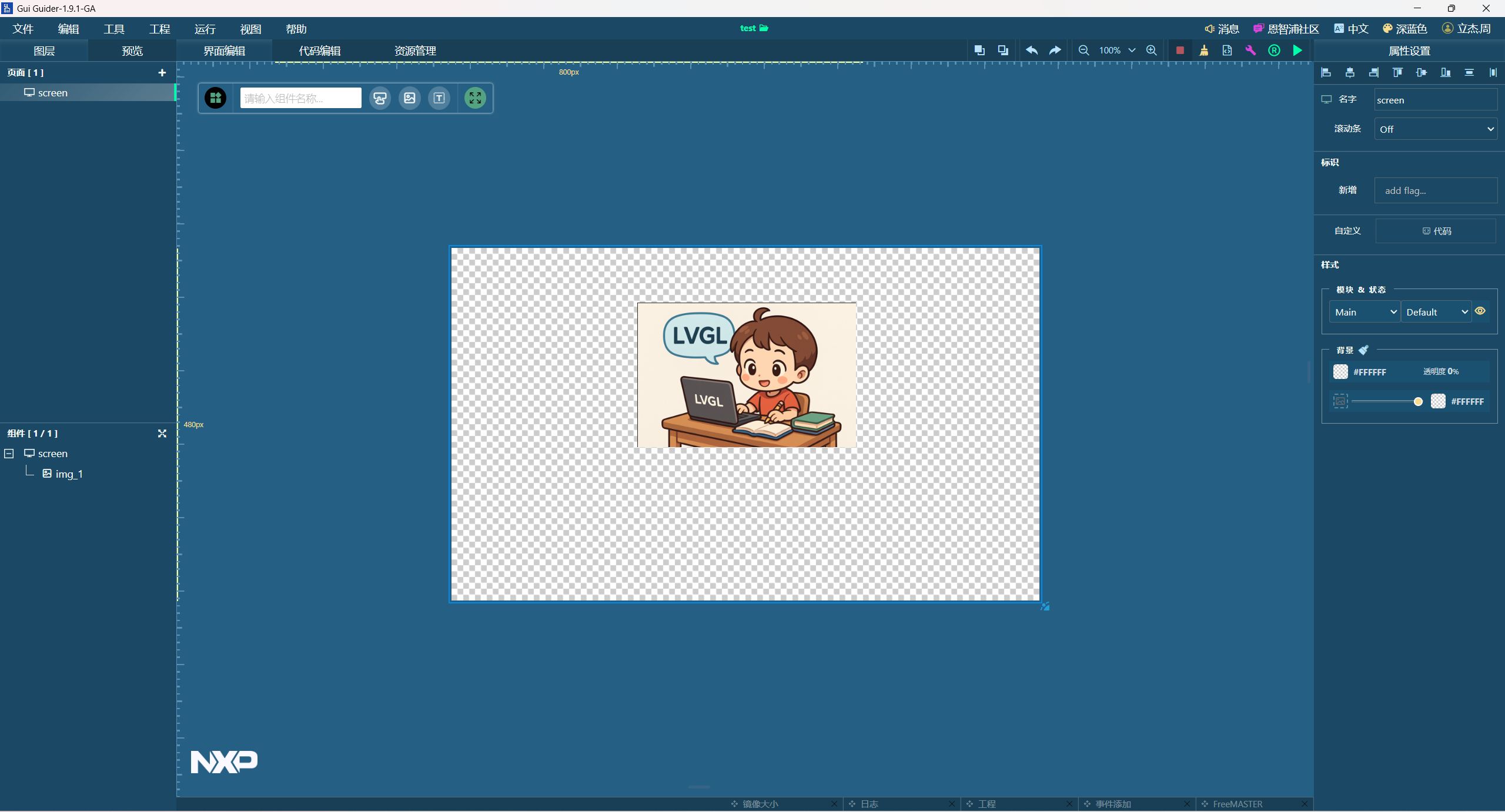The width and height of the screenshot is (1505, 812).
Task: Open the Main module dropdown
Action: (1365, 312)
